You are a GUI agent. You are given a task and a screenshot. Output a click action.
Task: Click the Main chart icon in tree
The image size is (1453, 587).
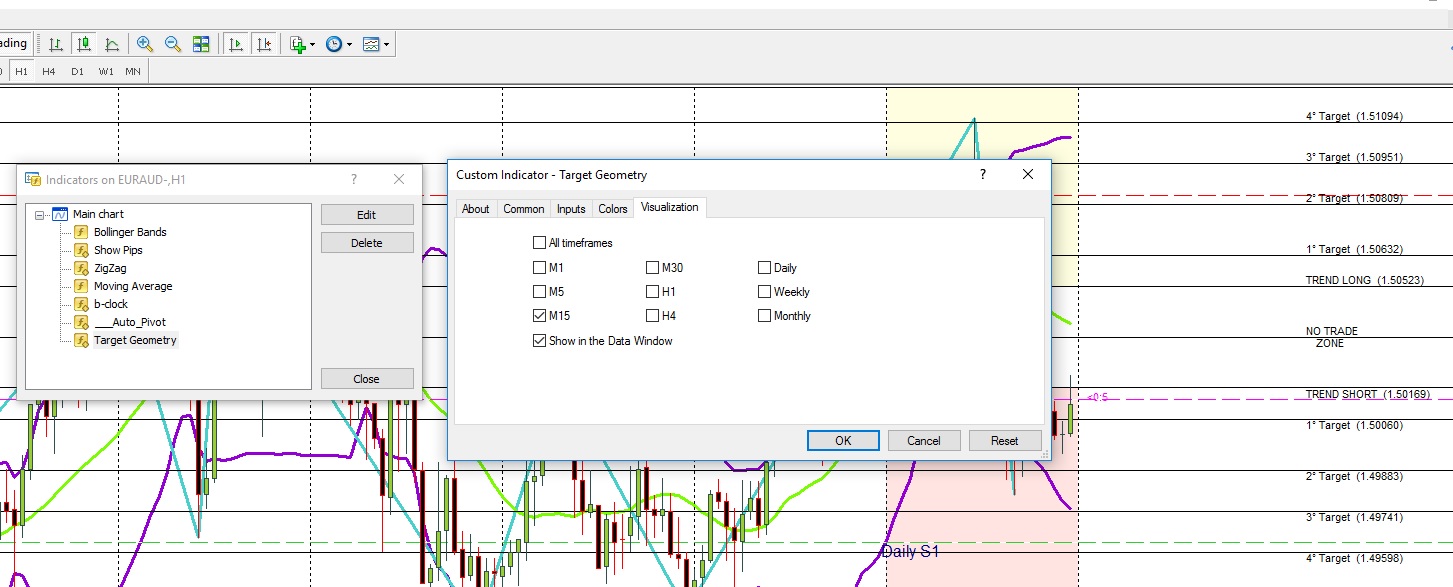click(x=60, y=214)
